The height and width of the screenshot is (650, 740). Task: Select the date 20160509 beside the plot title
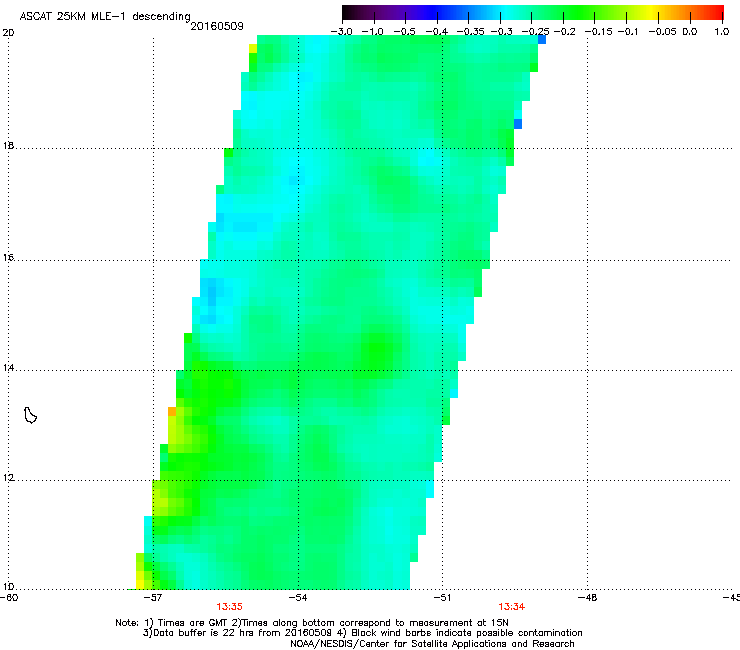click(x=217, y=26)
